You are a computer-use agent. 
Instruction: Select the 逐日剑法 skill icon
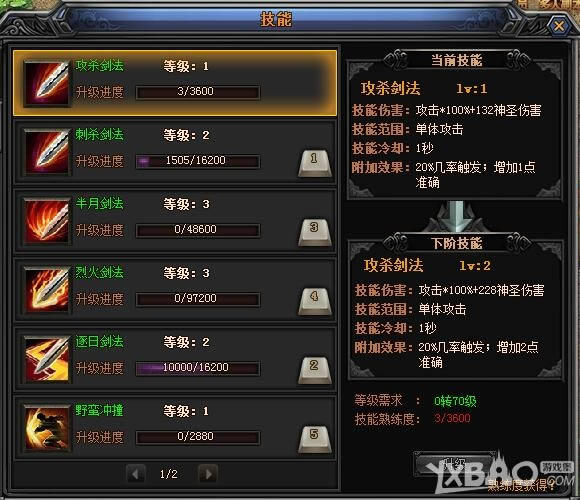pyautogui.click(x=47, y=359)
